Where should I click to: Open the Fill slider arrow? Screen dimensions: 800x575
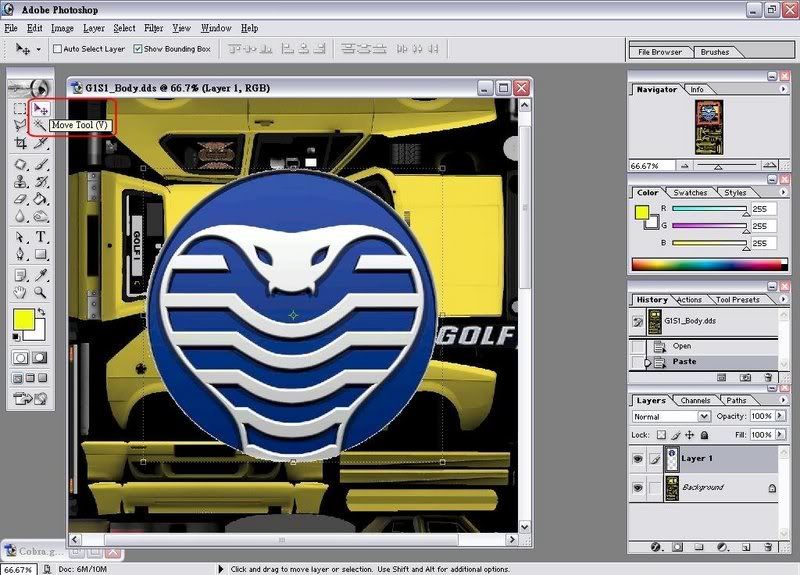click(x=780, y=435)
